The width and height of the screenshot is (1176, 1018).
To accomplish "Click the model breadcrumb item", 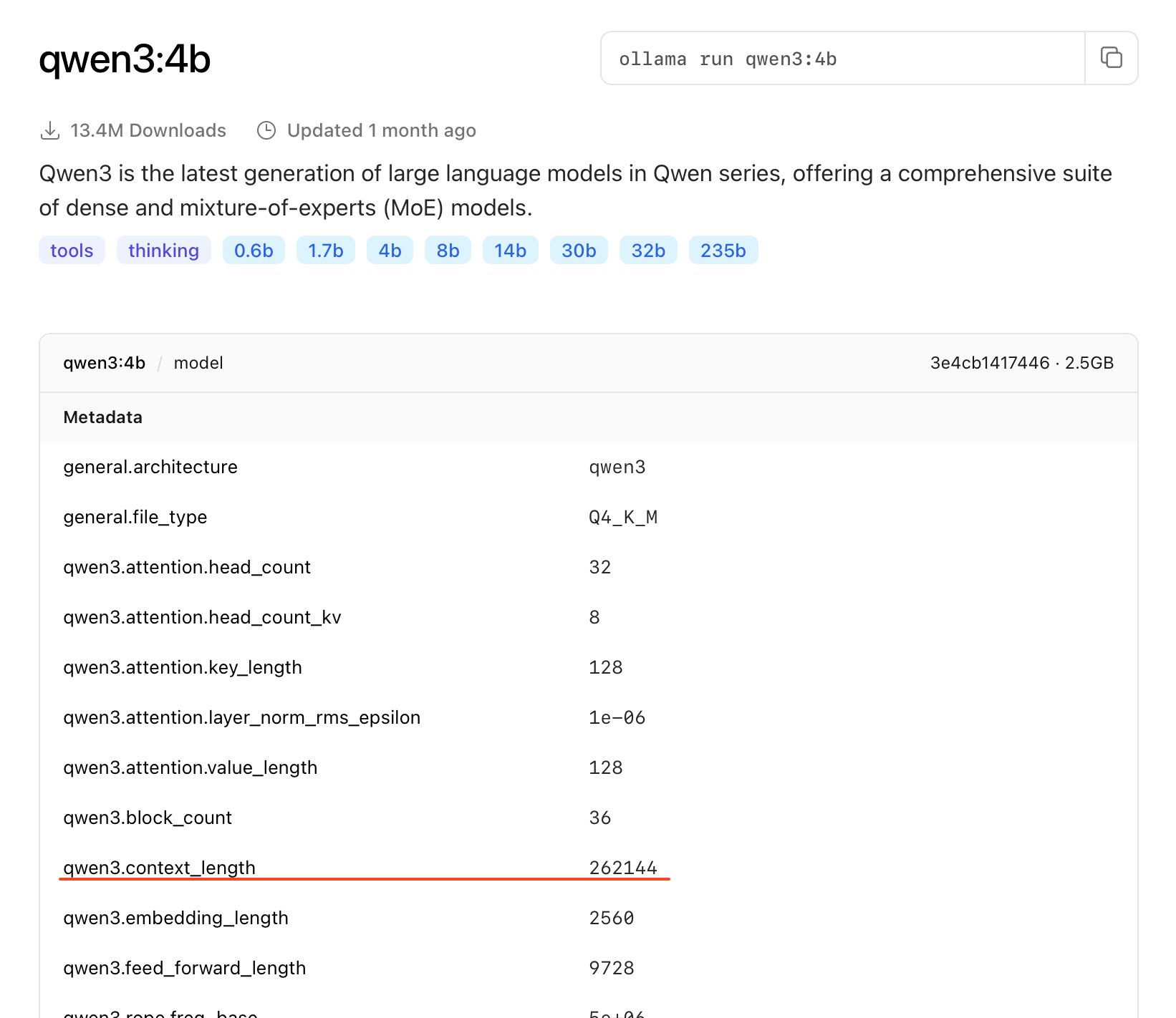I will tap(198, 363).
